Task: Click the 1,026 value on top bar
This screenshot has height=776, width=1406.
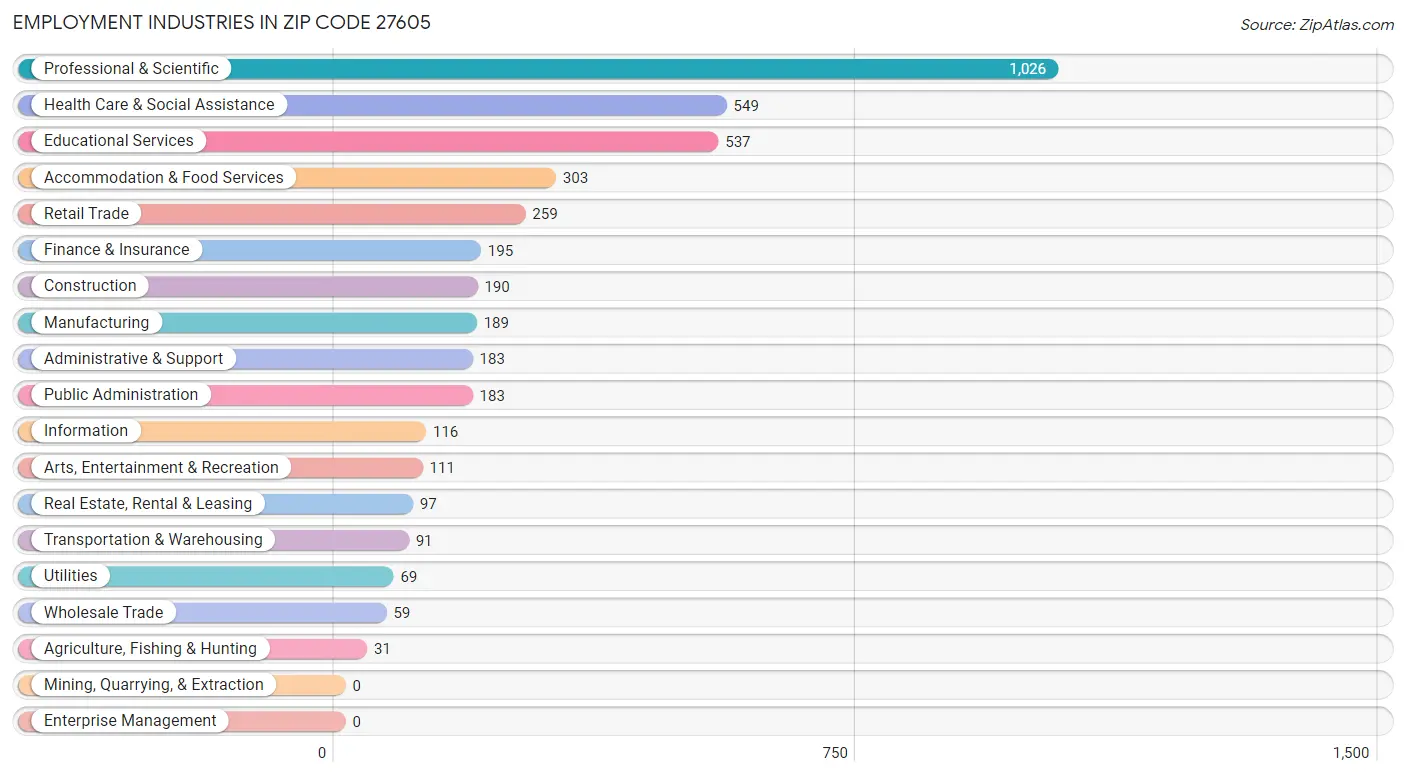Action: click(x=1027, y=69)
